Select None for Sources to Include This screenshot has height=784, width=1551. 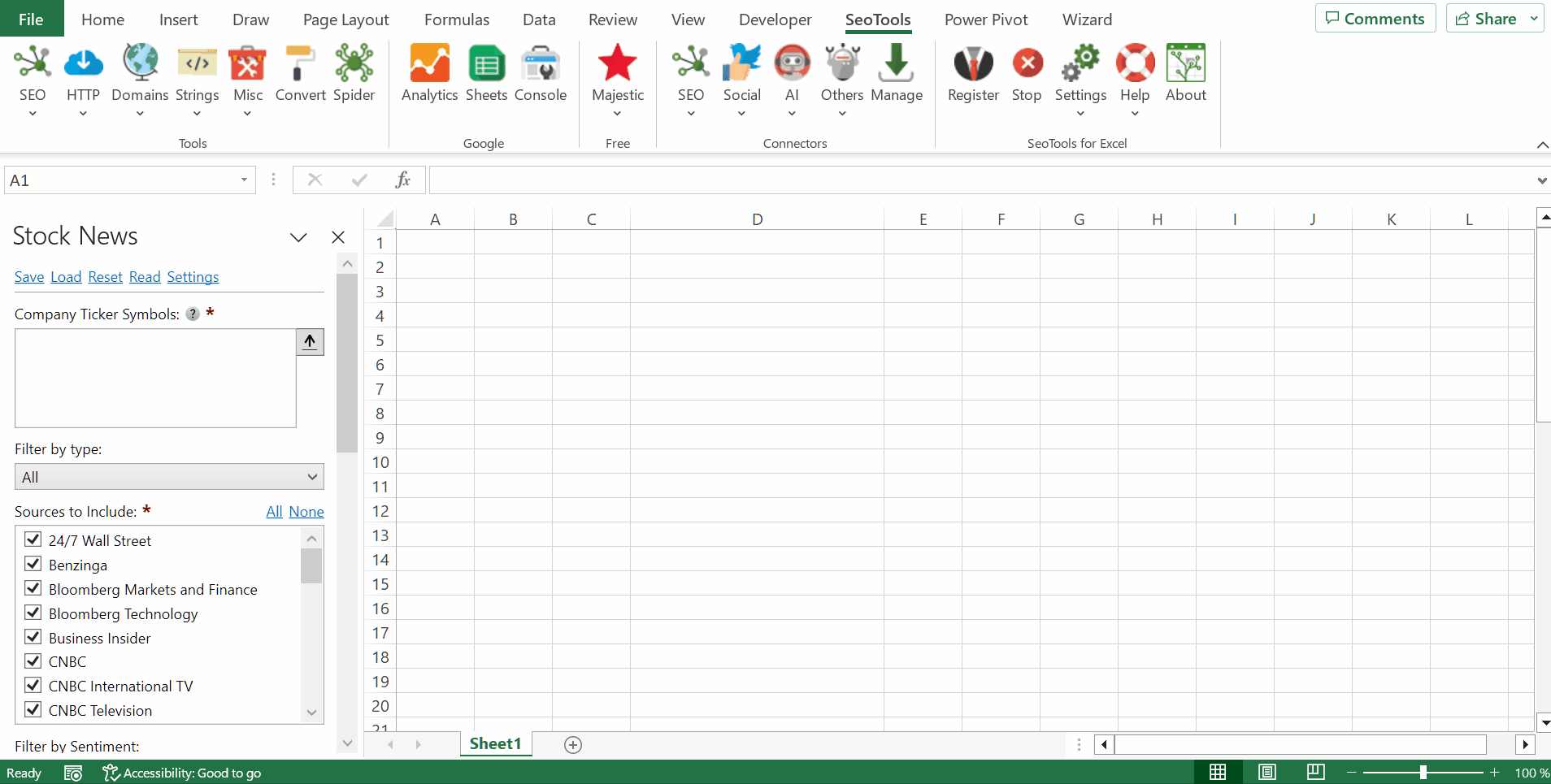pos(306,512)
